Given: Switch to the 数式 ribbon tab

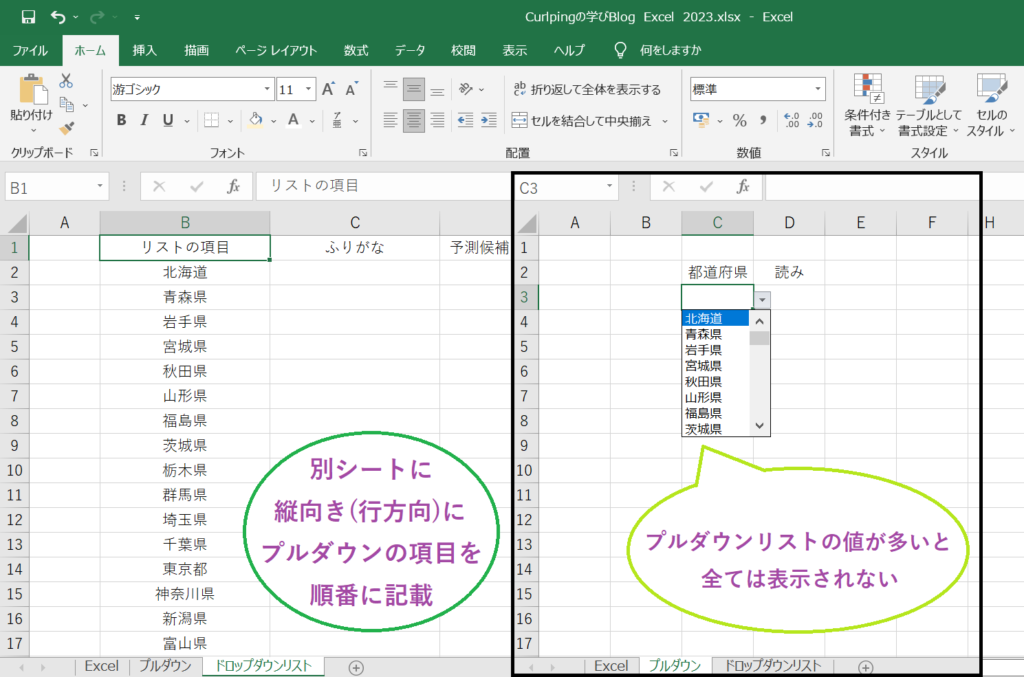Looking at the screenshot, I should [x=356, y=50].
